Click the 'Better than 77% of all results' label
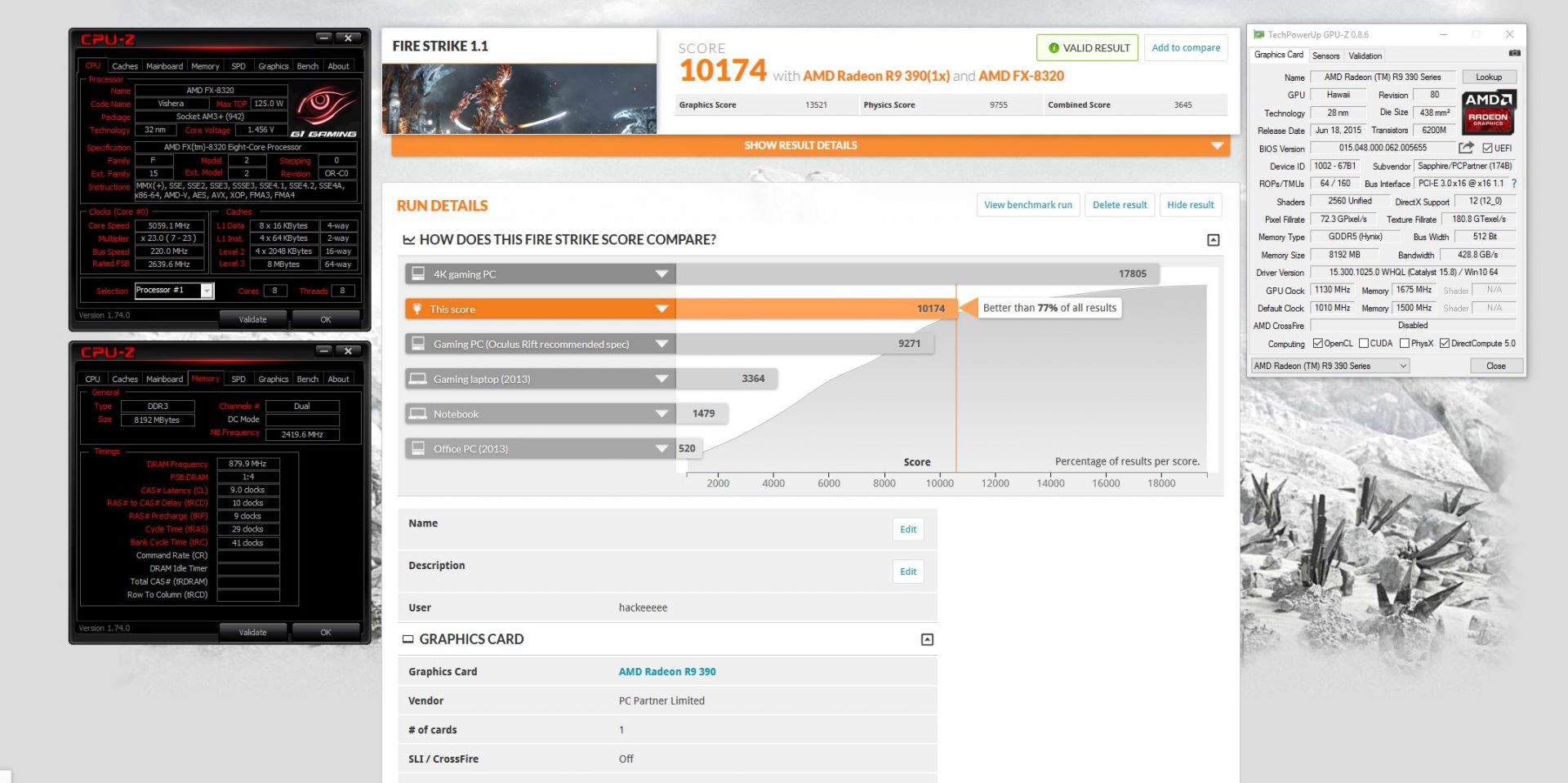Viewport: 1568px width, 783px height. (x=1049, y=308)
